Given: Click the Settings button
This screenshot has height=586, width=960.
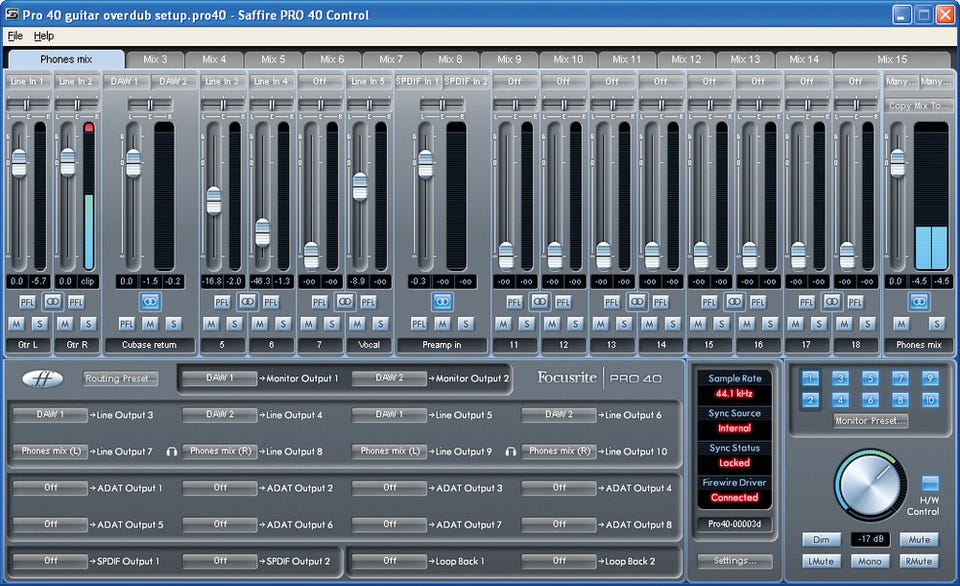Looking at the screenshot, I should click(x=735, y=561).
